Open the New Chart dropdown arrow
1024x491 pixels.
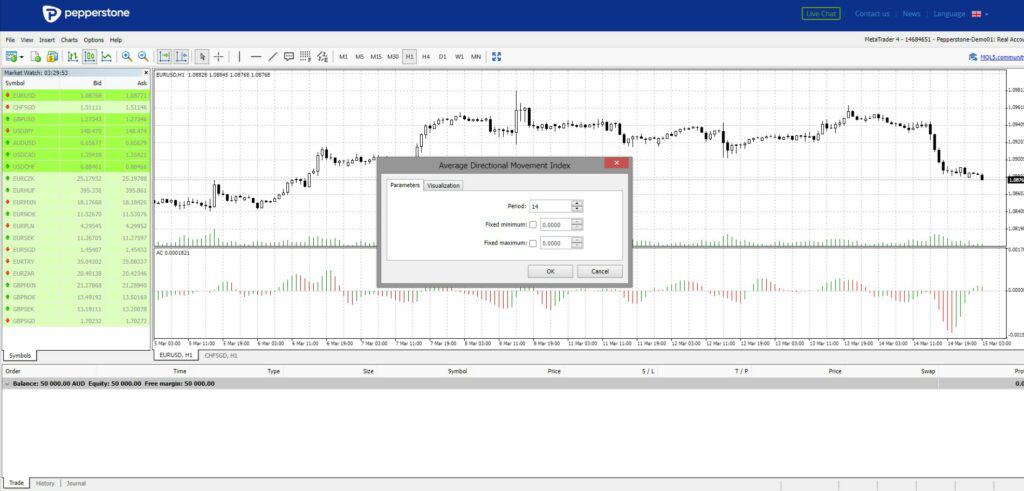point(23,57)
